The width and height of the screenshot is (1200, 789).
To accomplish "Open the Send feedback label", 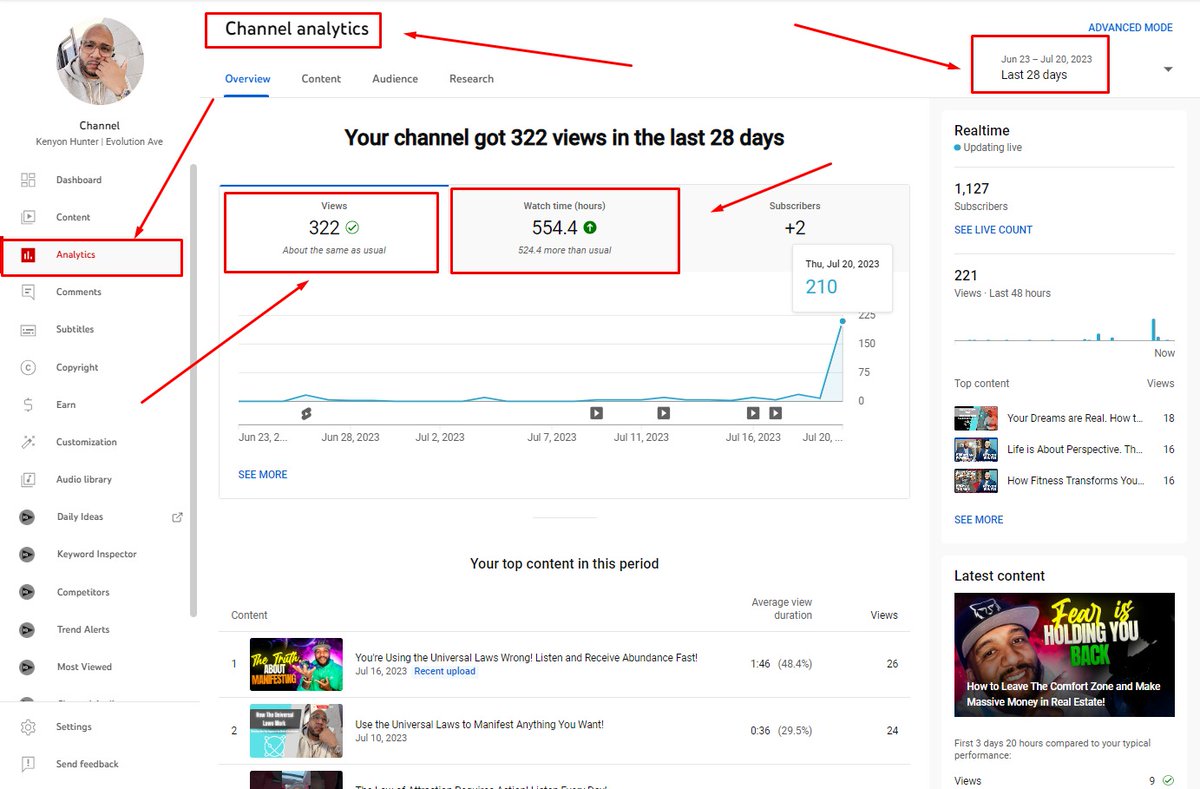I will tap(87, 764).
